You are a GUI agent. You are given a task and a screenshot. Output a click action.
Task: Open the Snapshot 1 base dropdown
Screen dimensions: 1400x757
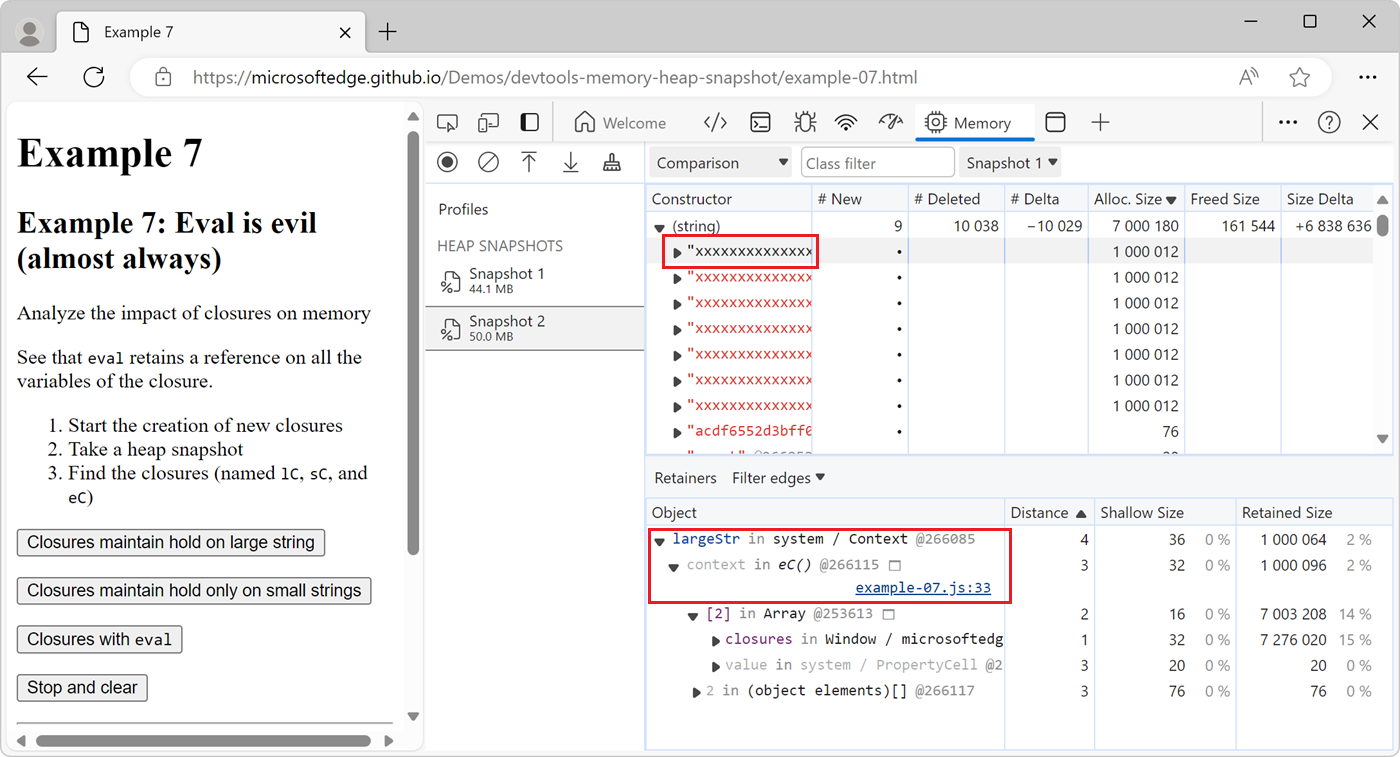(x=1011, y=163)
